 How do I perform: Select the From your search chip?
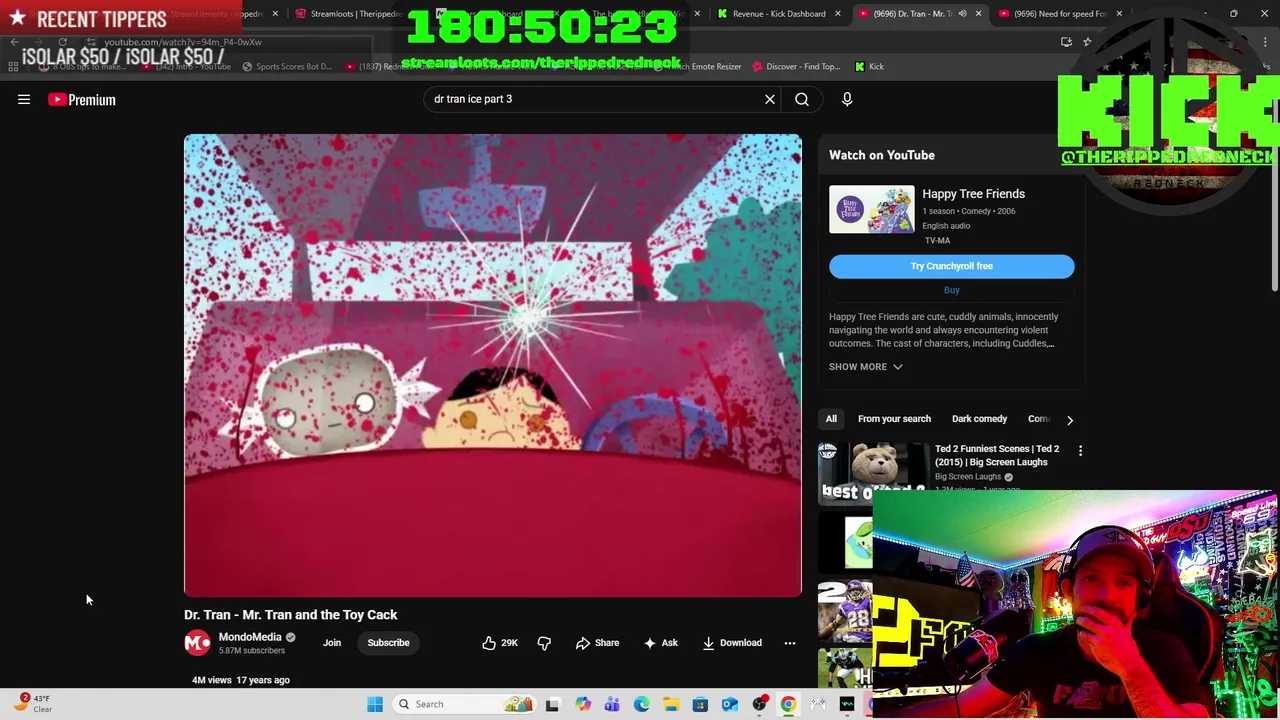click(894, 419)
